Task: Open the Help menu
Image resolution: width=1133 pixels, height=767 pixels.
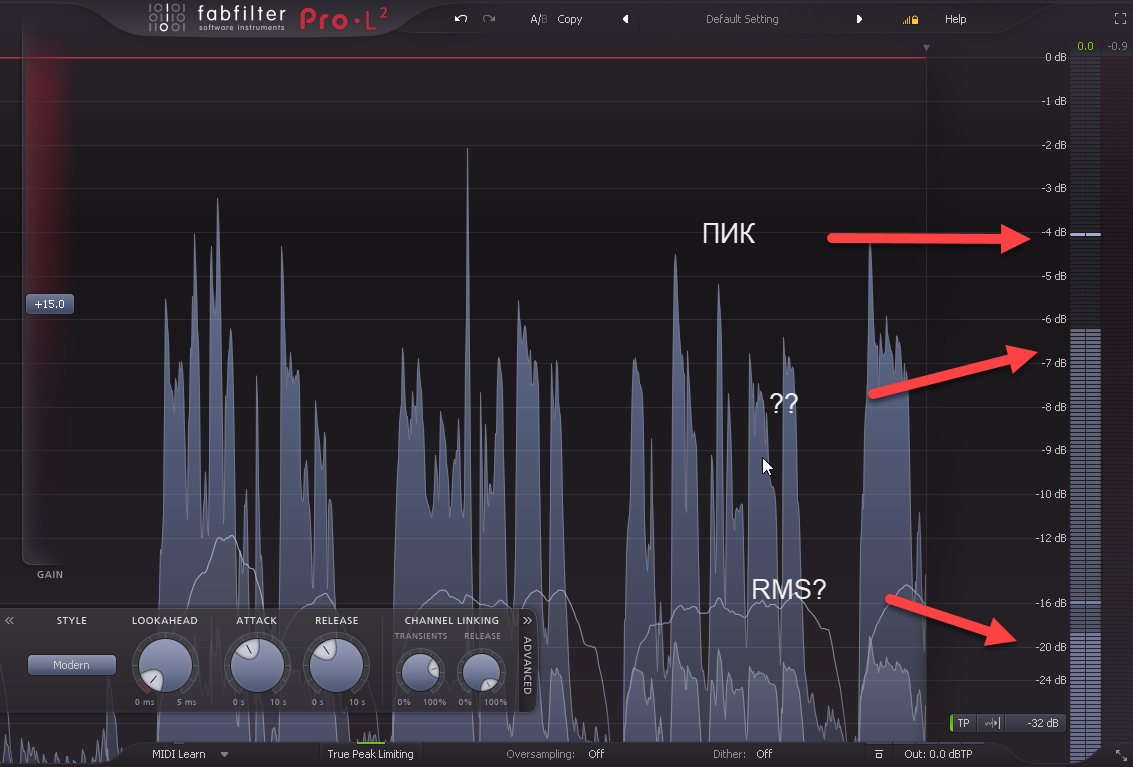Action: point(955,20)
